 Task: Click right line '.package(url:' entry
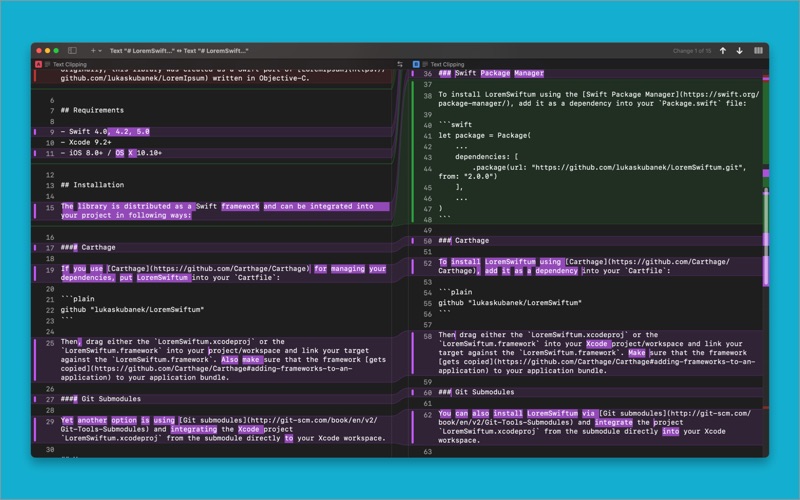pyautogui.click(x=592, y=172)
